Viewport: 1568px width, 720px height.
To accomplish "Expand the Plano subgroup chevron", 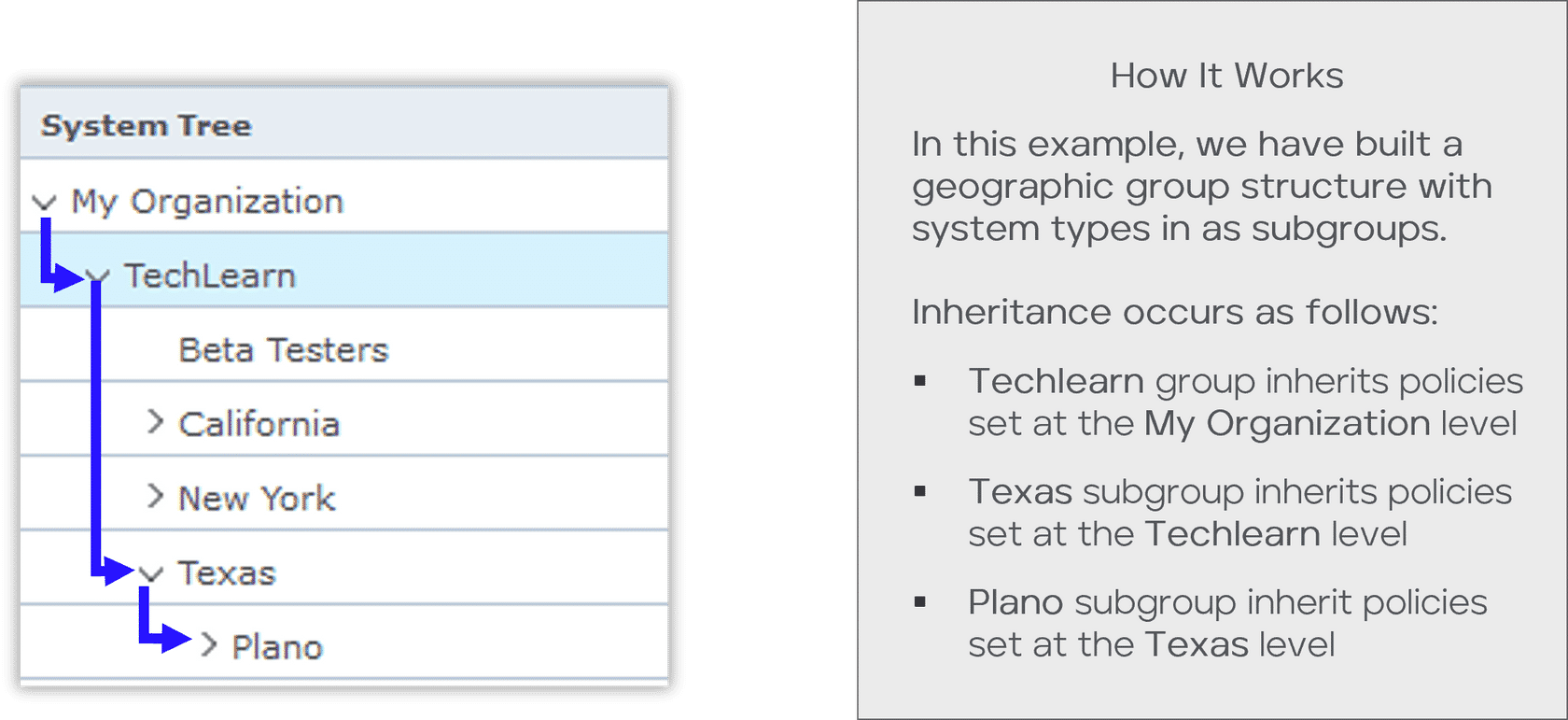I will point(209,645).
